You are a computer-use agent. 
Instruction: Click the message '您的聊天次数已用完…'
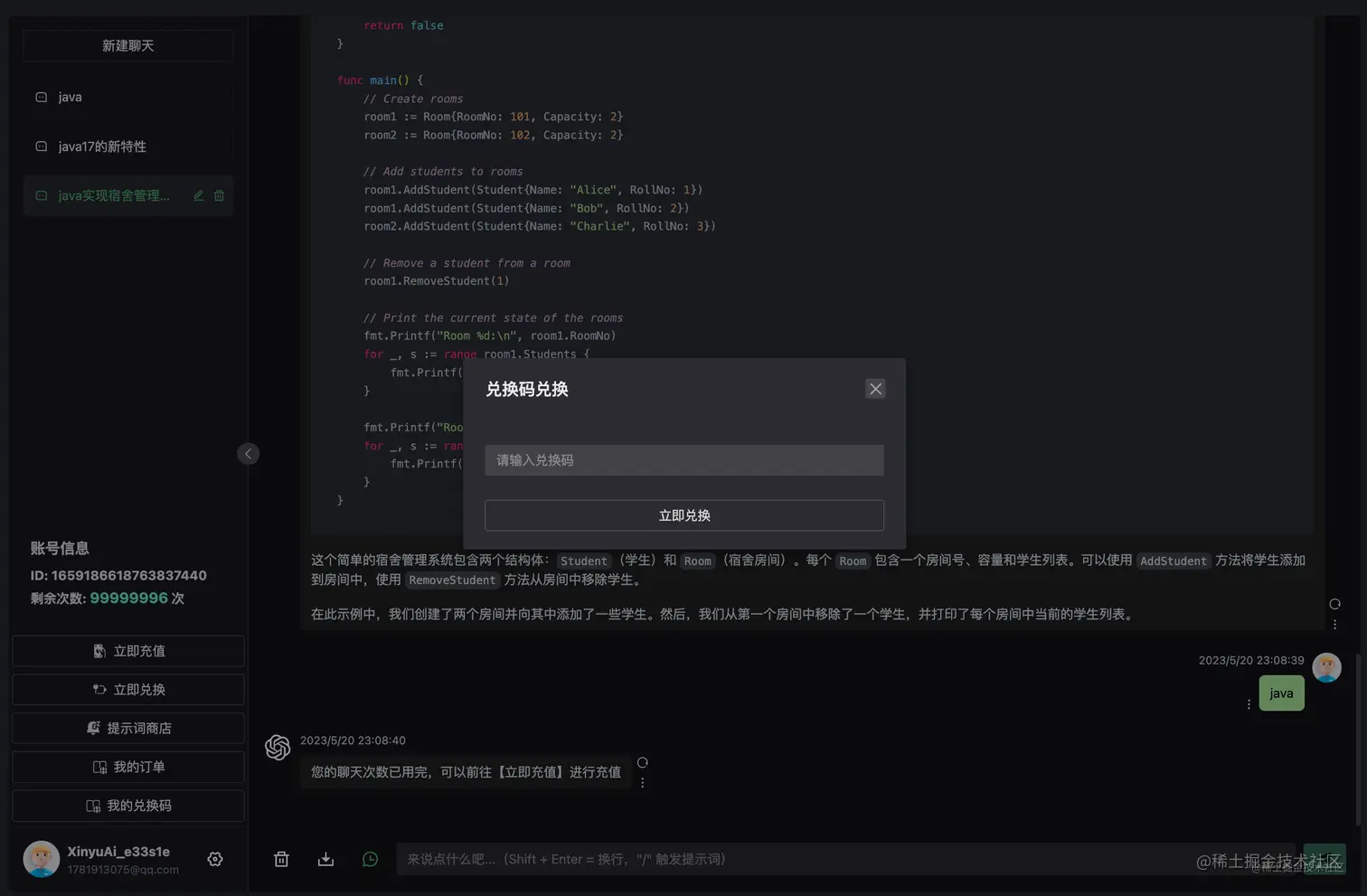[466, 772]
